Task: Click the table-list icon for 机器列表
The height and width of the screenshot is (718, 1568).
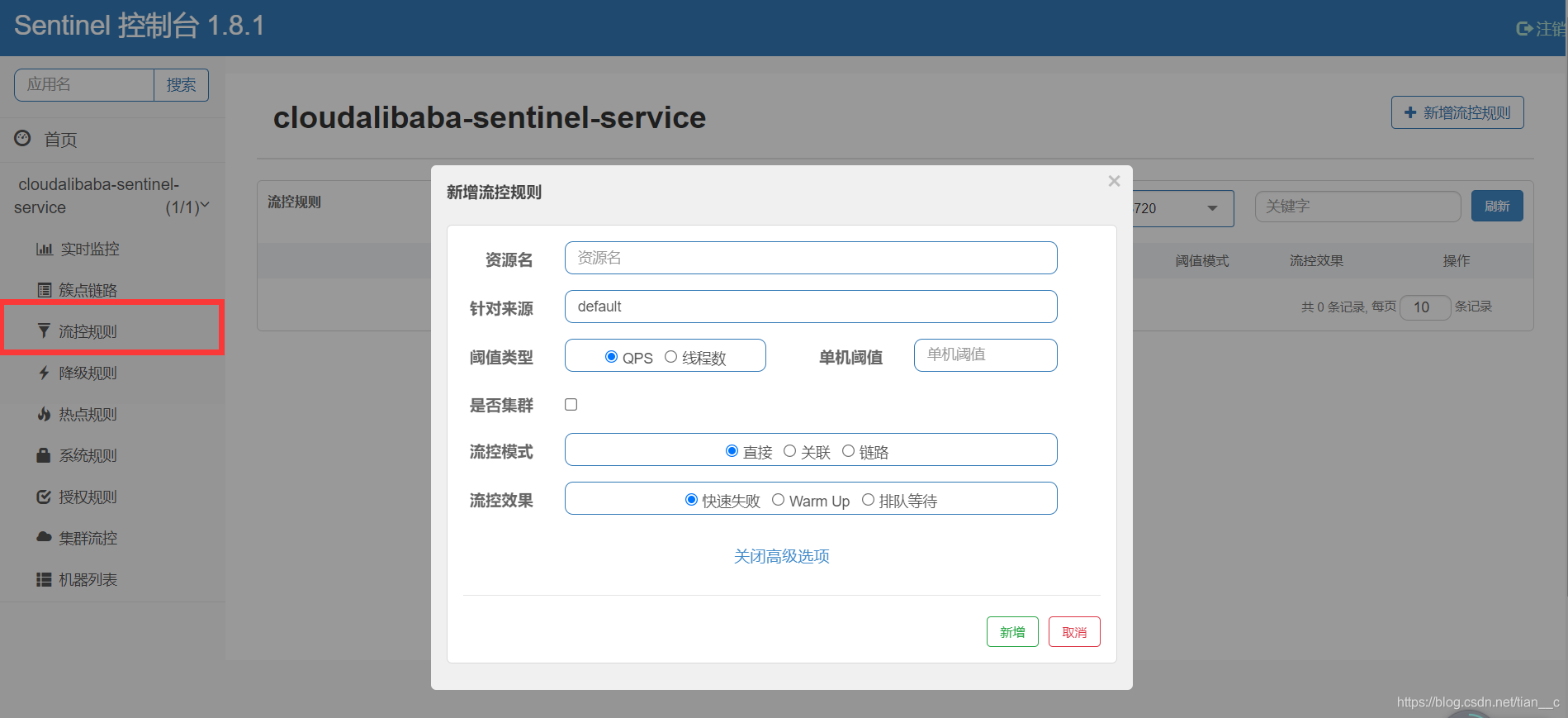Action: pyautogui.click(x=45, y=579)
